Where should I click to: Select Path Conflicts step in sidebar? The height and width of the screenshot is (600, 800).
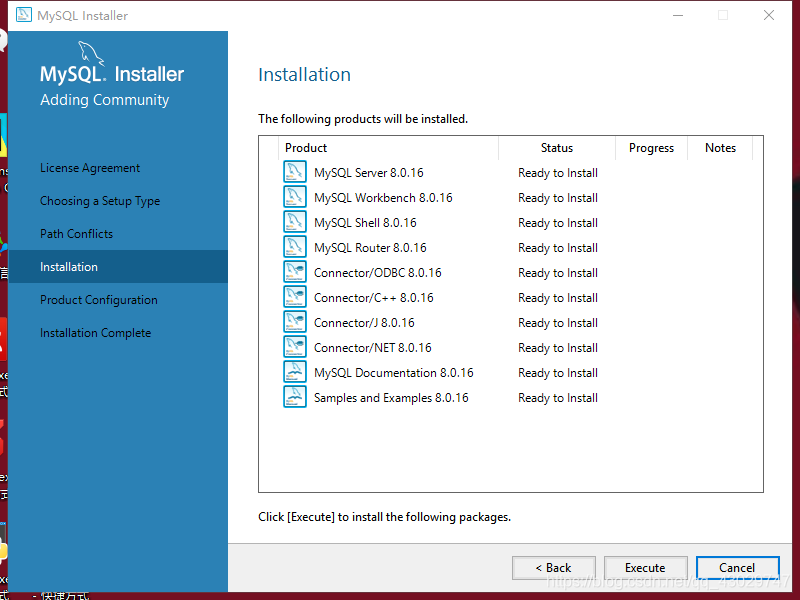[x=77, y=234]
